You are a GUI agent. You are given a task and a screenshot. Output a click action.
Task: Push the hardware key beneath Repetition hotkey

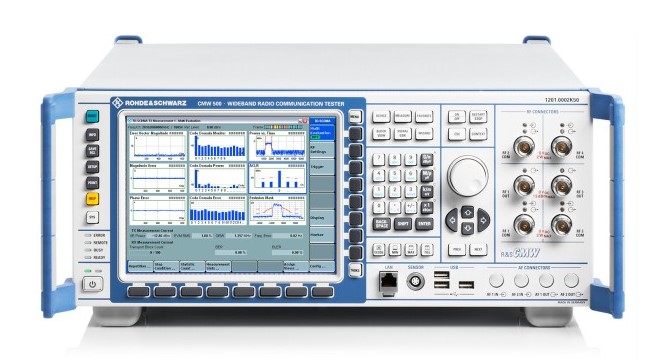(139, 292)
